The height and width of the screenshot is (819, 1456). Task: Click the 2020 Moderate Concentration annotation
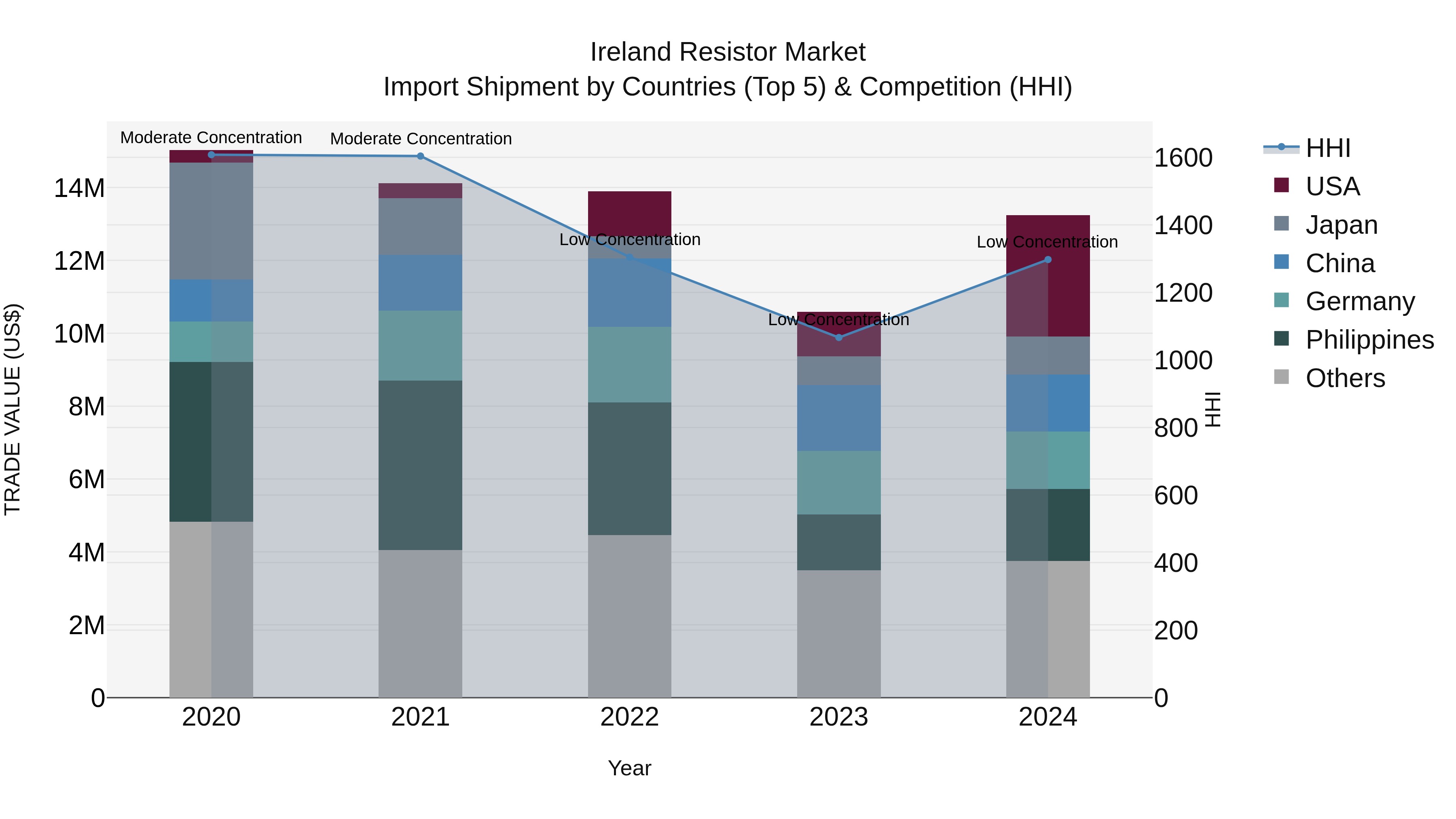212,138
